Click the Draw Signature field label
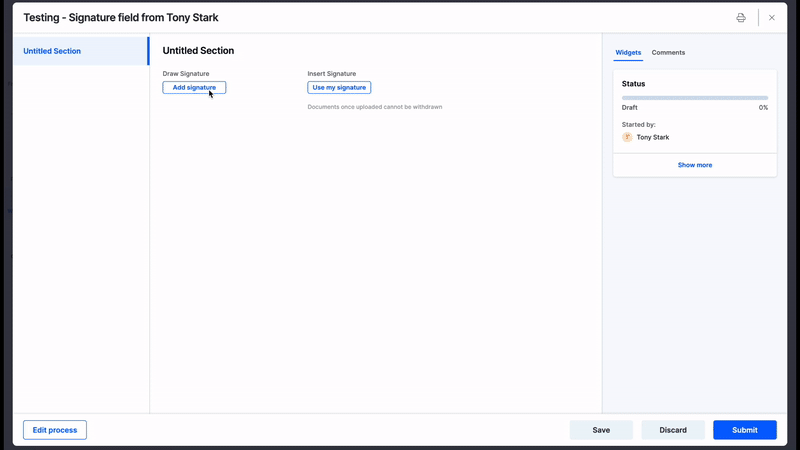Image resolution: width=800 pixels, height=450 pixels. pos(186,73)
